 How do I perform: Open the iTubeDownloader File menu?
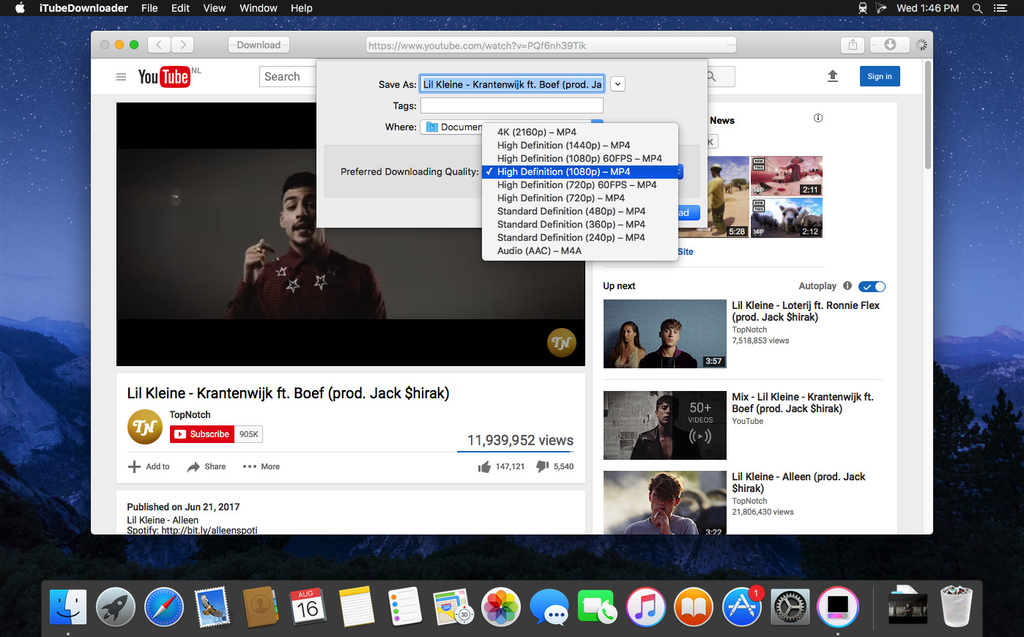tap(149, 8)
